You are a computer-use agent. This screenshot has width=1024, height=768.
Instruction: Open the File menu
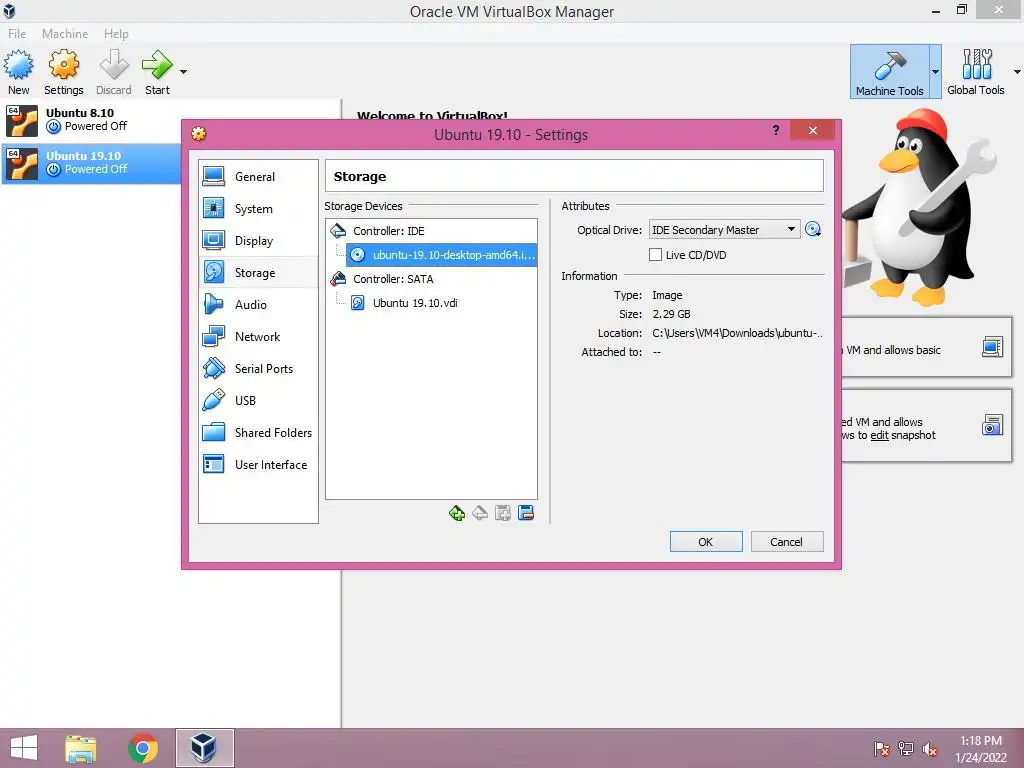17,33
